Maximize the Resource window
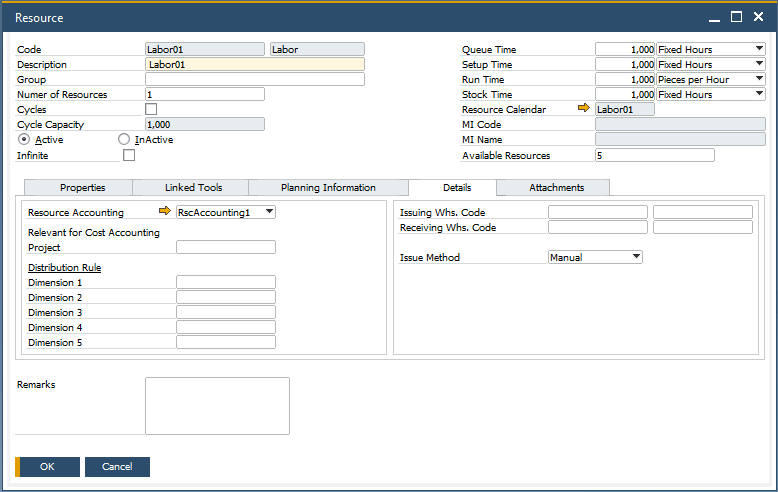Image resolution: width=778 pixels, height=492 pixels. (736, 17)
